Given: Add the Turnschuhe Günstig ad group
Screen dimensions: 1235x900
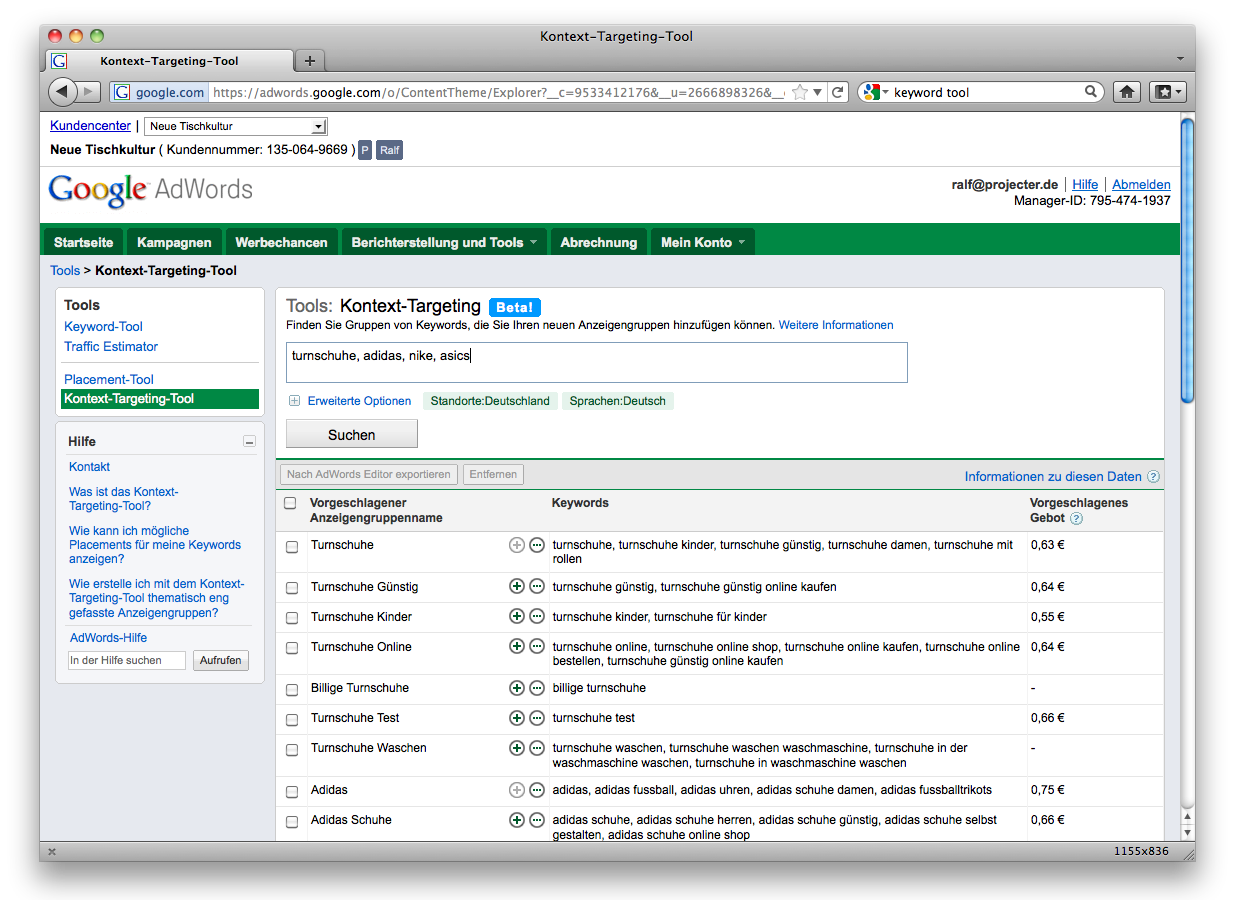Looking at the screenshot, I should (517, 587).
